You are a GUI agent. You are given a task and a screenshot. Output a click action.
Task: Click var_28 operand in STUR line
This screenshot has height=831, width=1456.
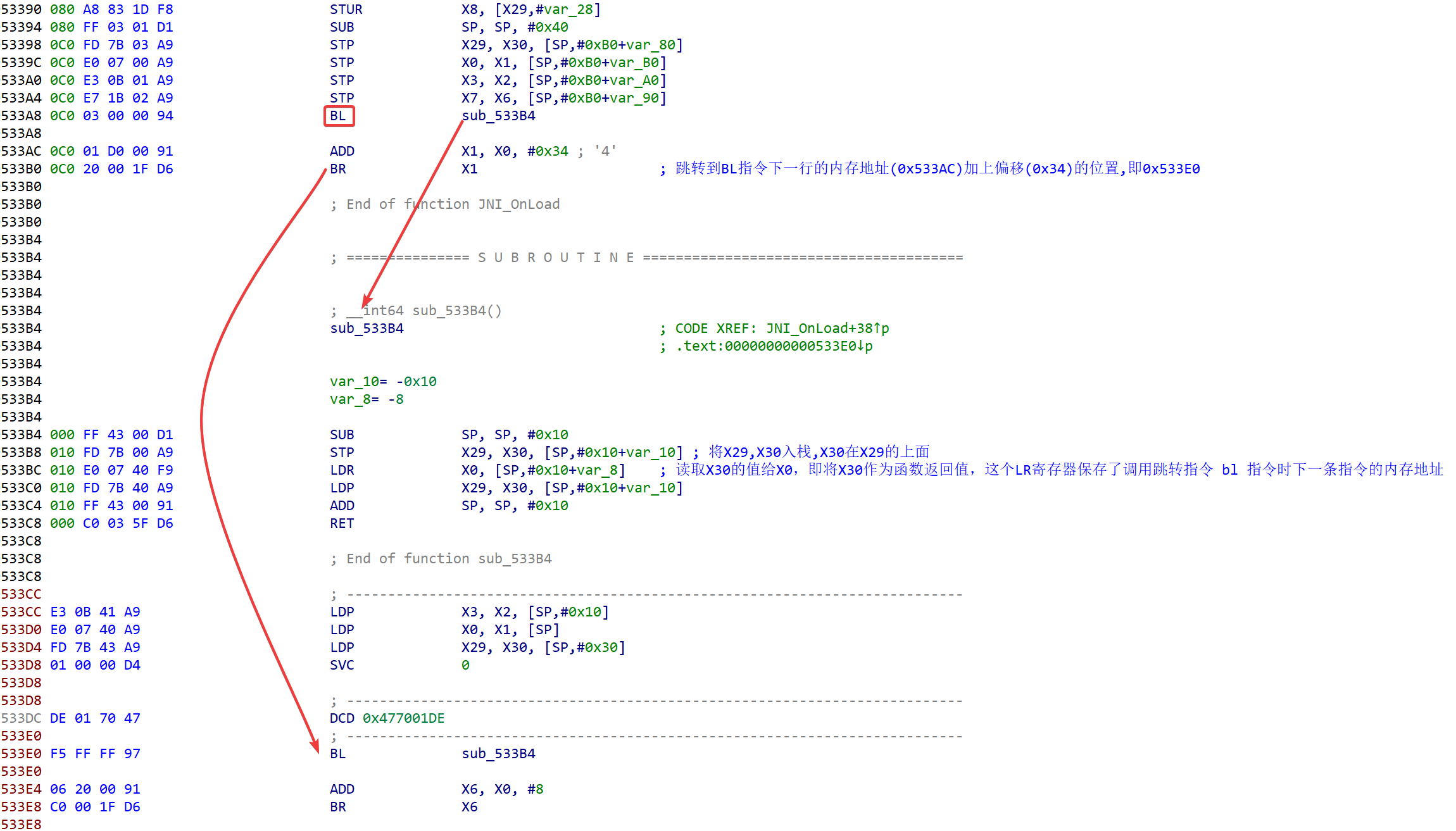click(568, 9)
